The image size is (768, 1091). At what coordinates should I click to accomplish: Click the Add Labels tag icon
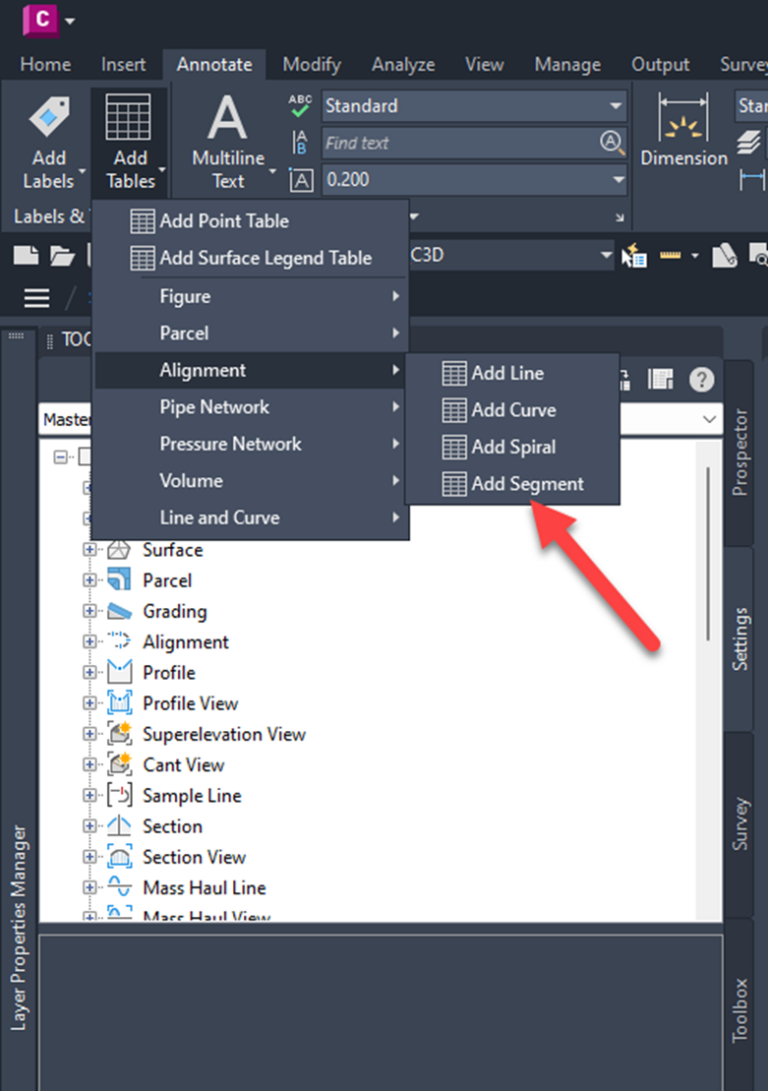pyautogui.click(x=49, y=117)
